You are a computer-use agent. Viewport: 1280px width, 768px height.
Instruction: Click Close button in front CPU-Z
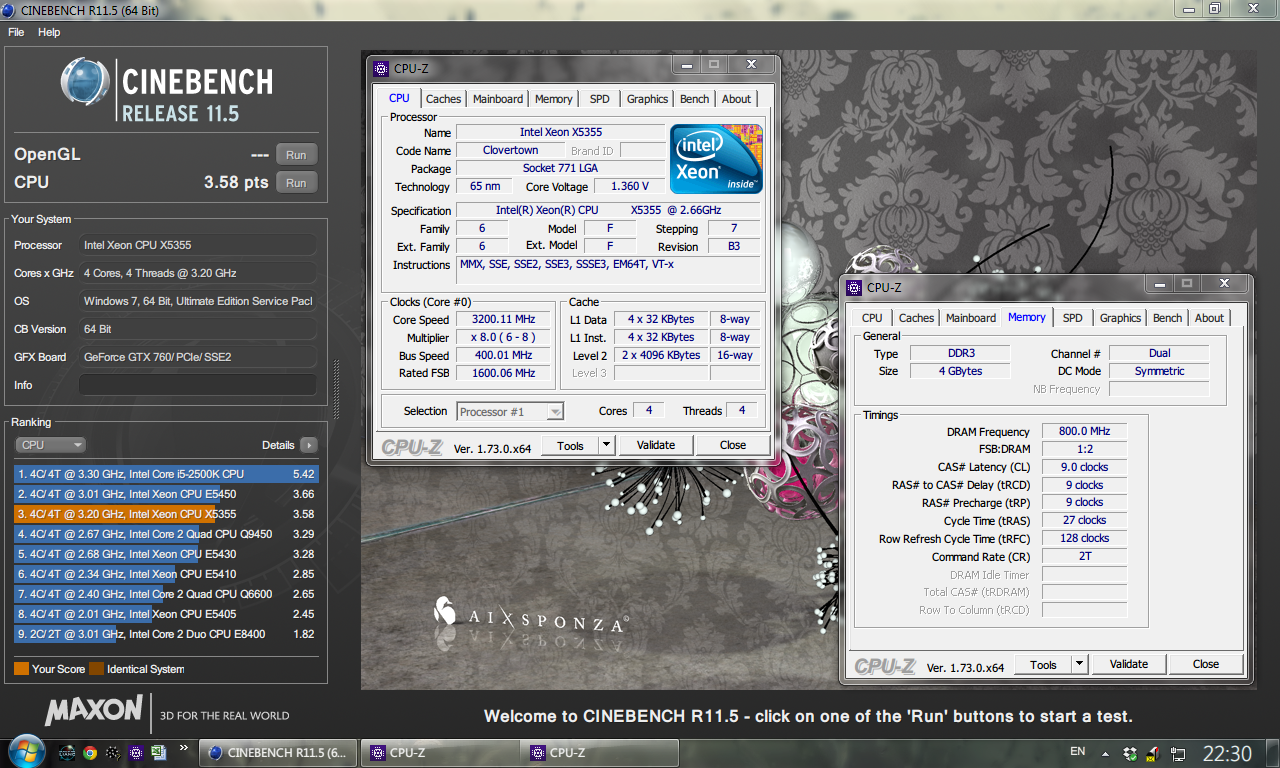coord(733,445)
